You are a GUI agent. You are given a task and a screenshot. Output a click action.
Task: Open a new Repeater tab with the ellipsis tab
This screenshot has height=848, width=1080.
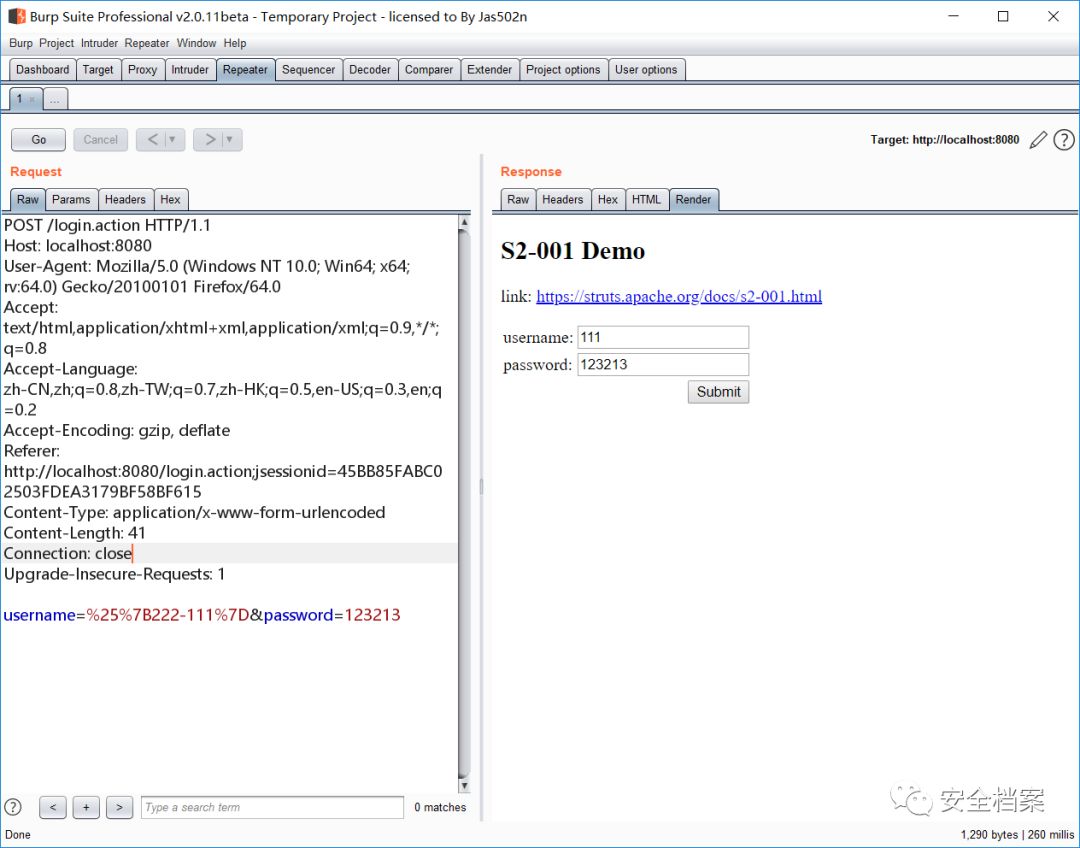pos(54,99)
